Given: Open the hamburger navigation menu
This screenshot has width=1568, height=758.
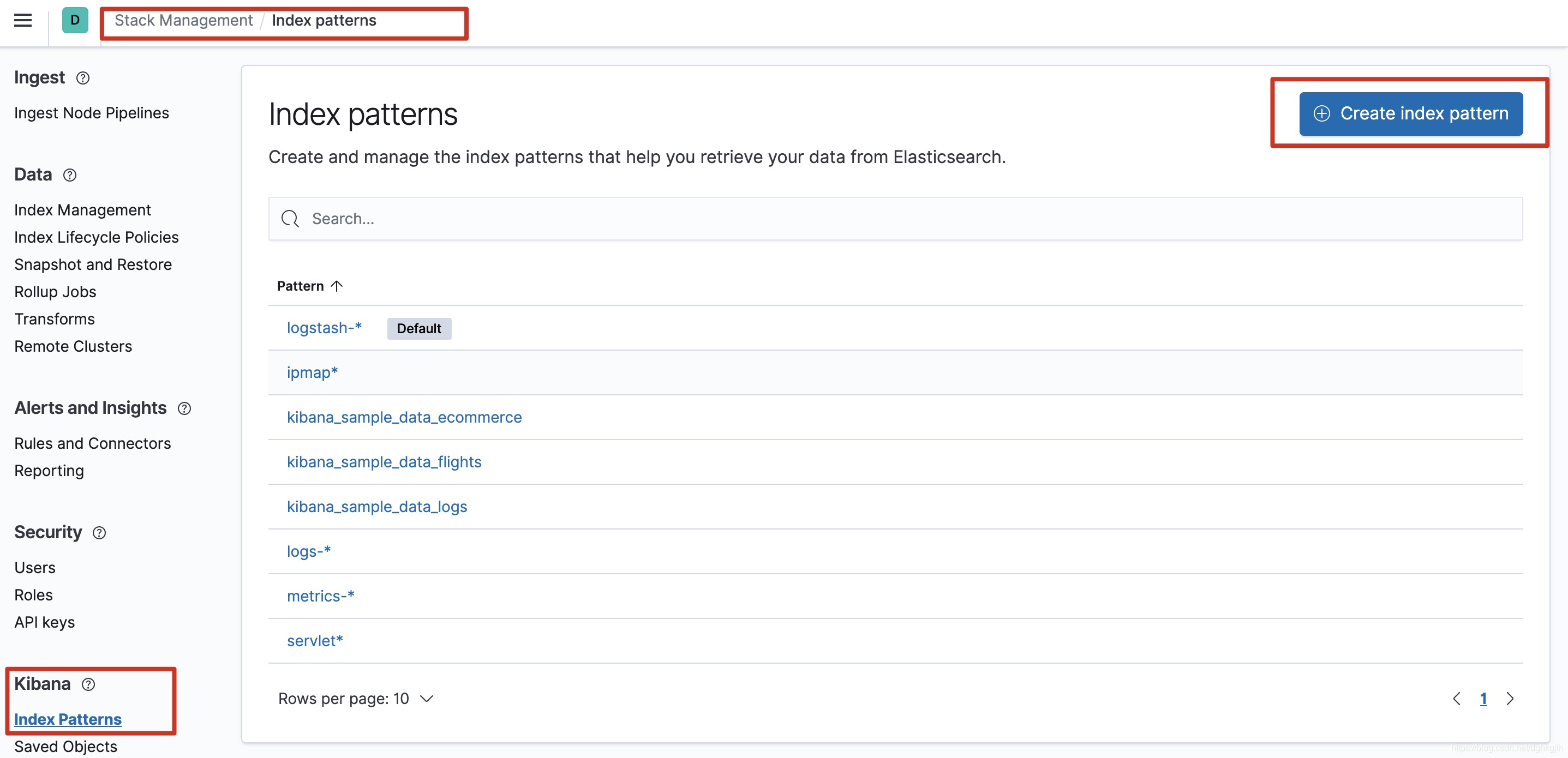Looking at the screenshot, I should [x=23, y=21].
